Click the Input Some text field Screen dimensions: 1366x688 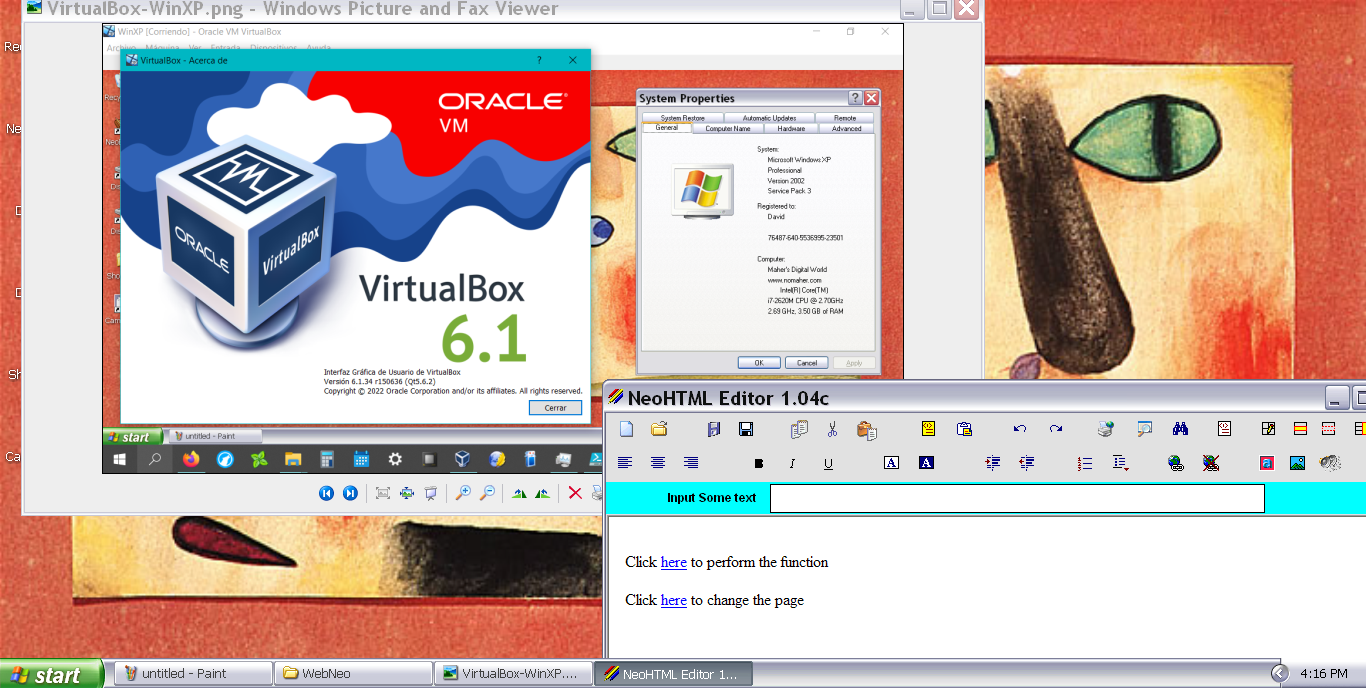pos(1017,498)
